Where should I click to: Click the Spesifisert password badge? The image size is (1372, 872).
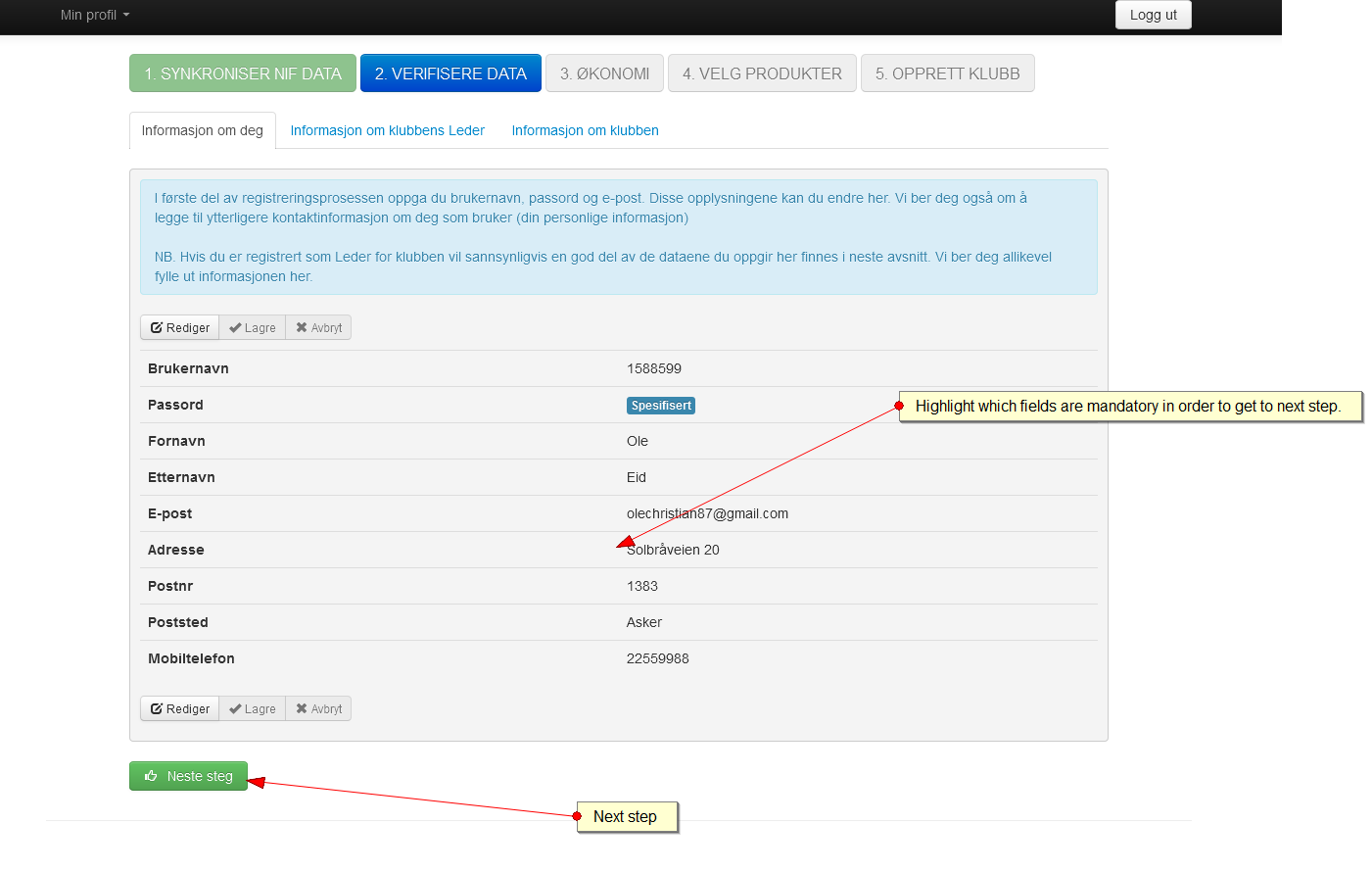tap(661, 406)
